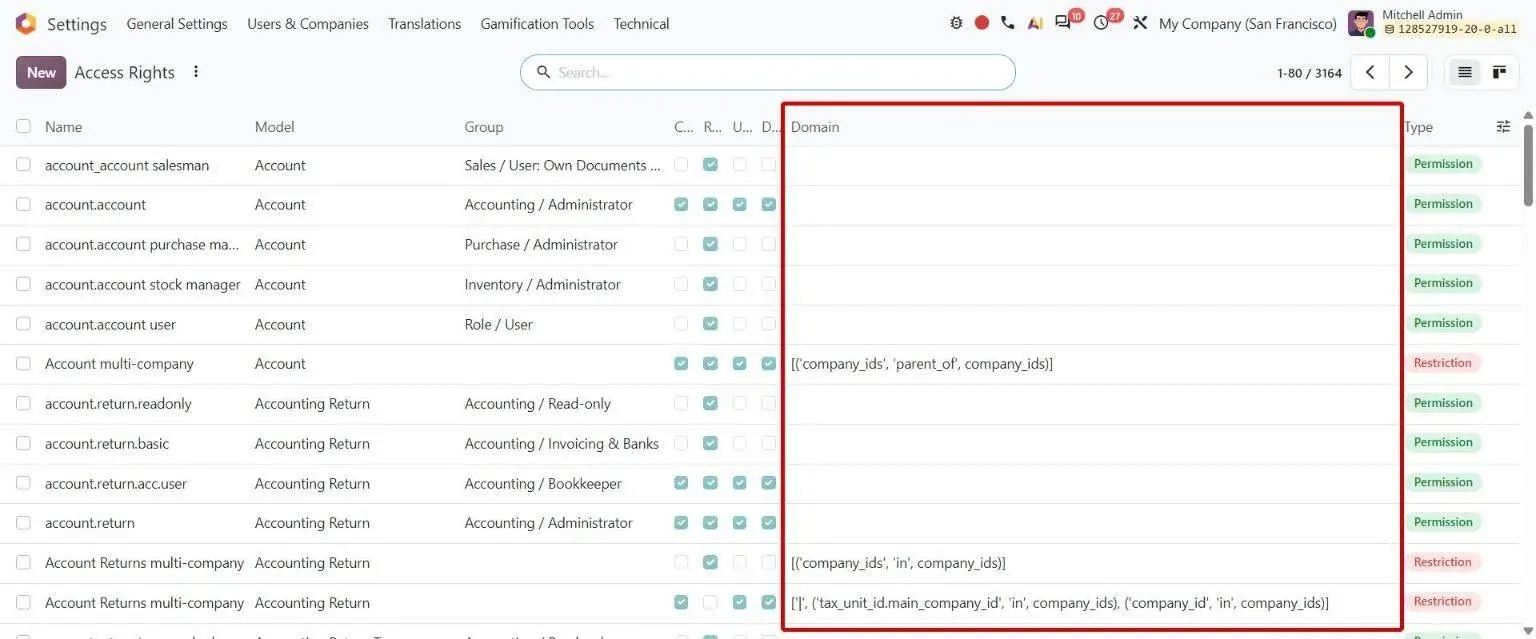Open the General Settings menu

[177, 23]
